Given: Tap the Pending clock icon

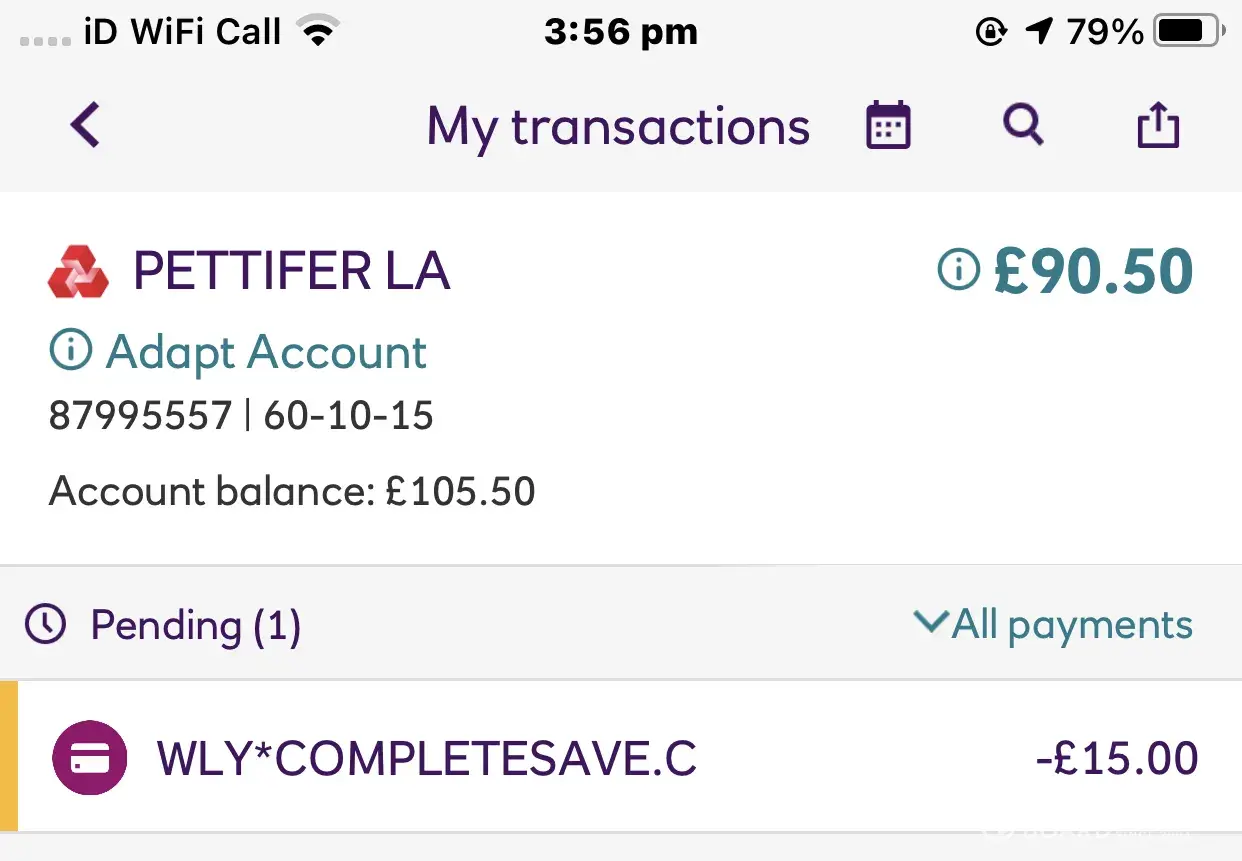Looking at the screenshot, I should coord(45,625).
